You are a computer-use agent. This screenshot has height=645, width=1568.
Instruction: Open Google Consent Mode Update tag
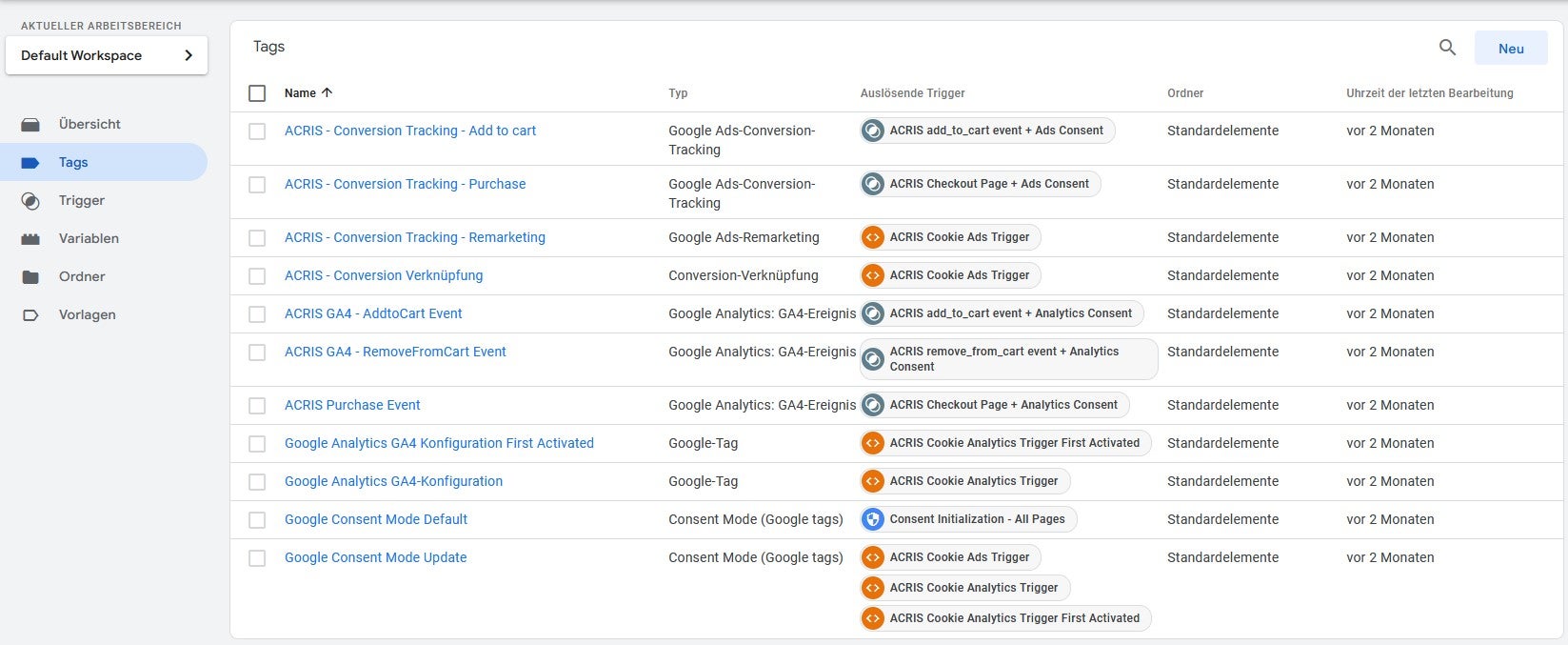pyautogui.click(x=375, y=557)
